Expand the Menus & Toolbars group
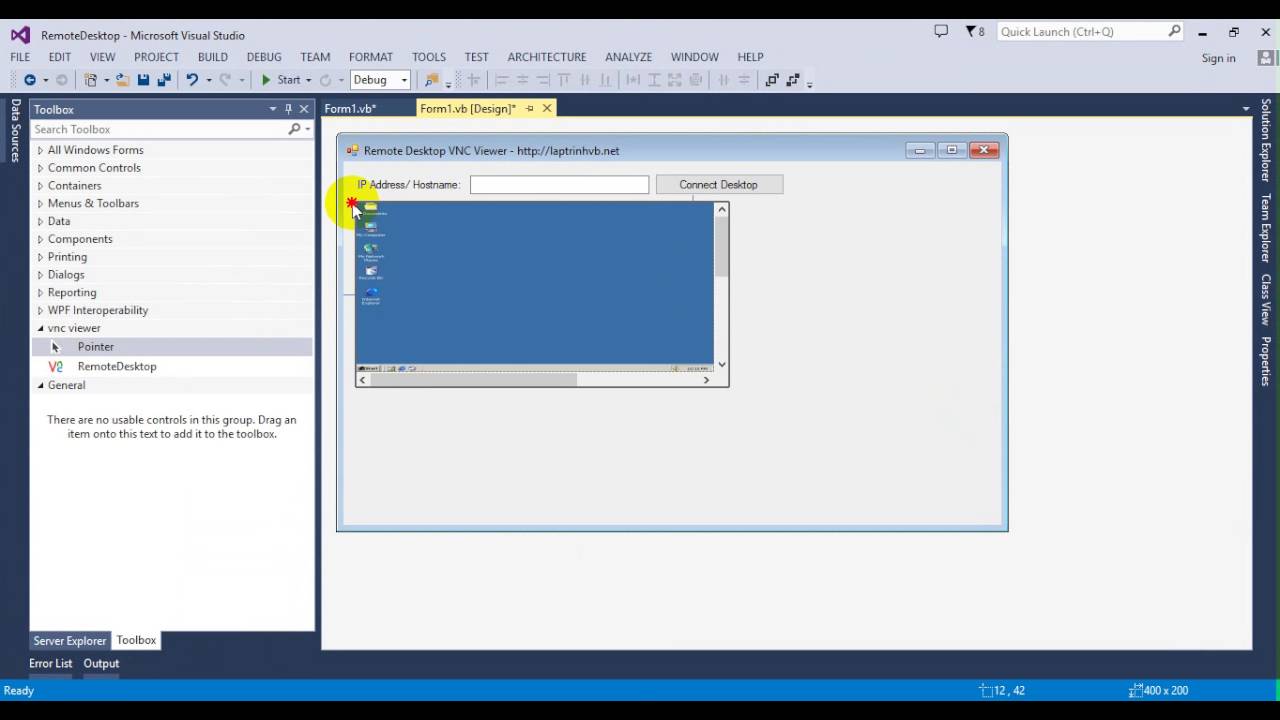 click(40, 203)
